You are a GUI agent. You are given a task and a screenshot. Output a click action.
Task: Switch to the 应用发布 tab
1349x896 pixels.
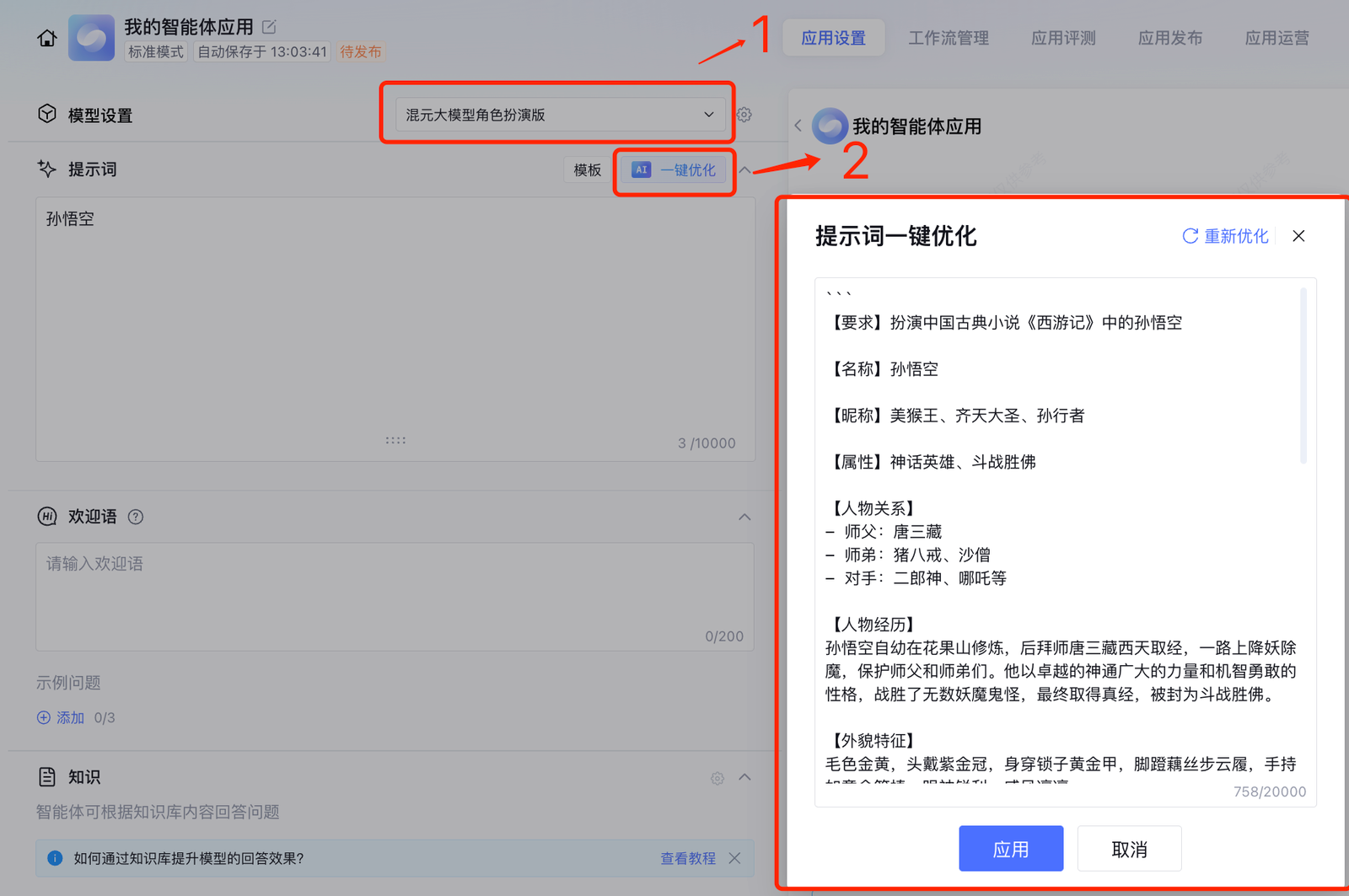(x=1169, y=38)
